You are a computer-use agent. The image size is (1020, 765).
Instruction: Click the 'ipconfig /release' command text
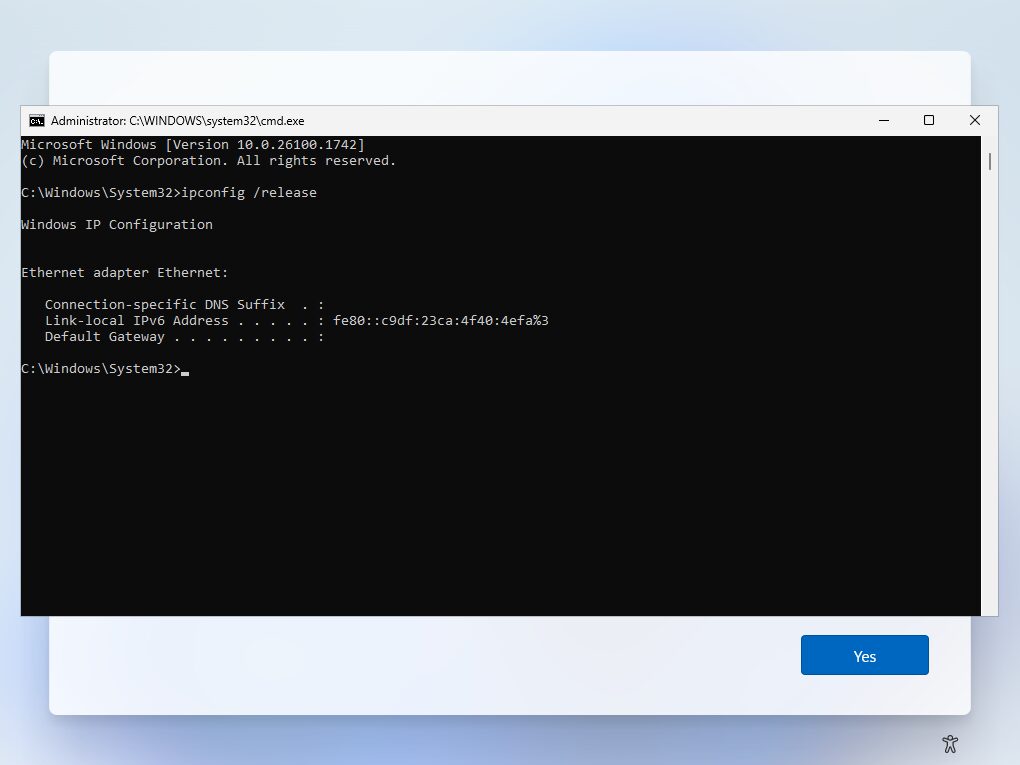tap(249, 193)
